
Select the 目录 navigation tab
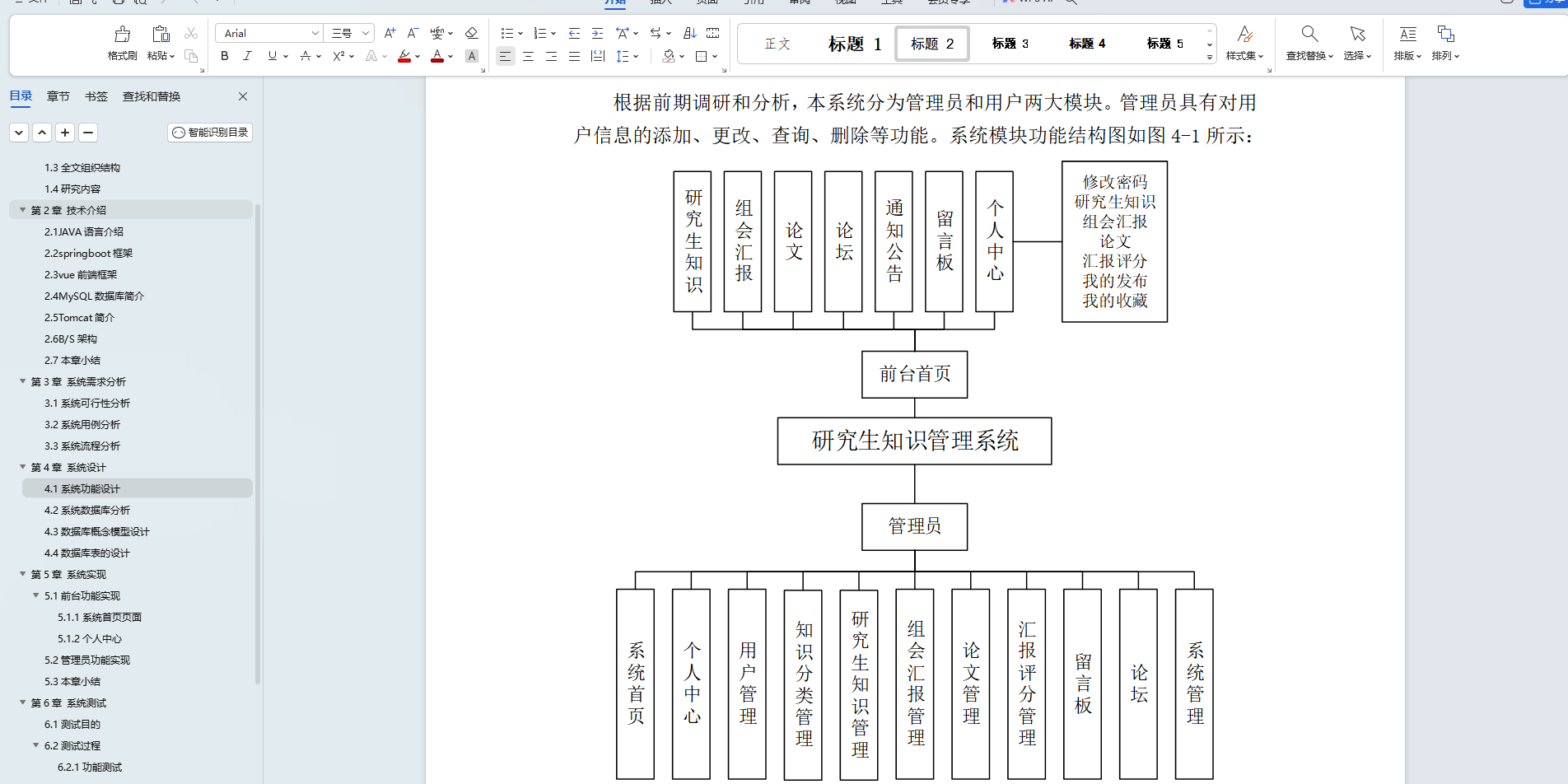coord(21,96)
